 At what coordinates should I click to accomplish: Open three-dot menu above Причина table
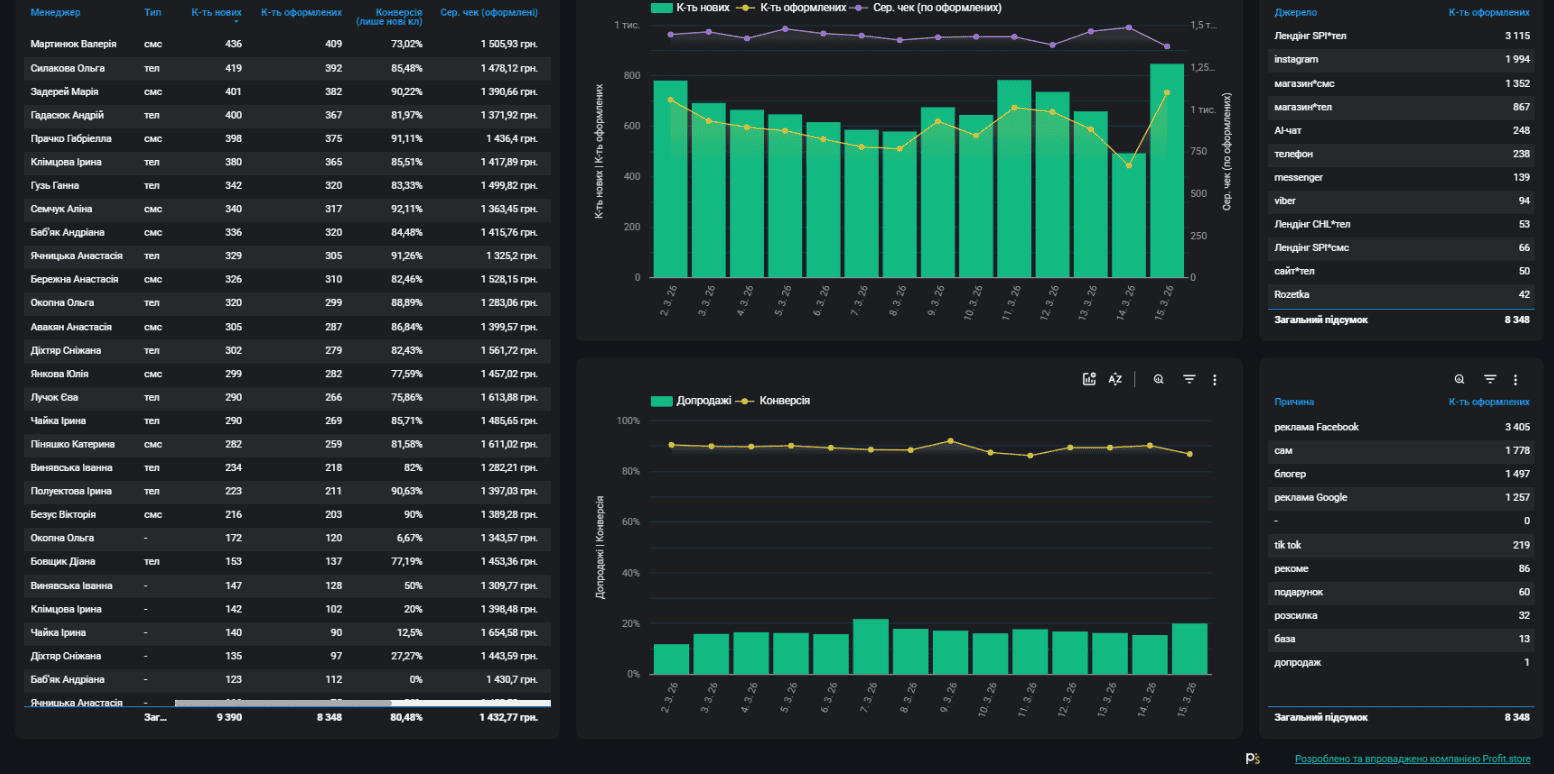pos(1516,379)
